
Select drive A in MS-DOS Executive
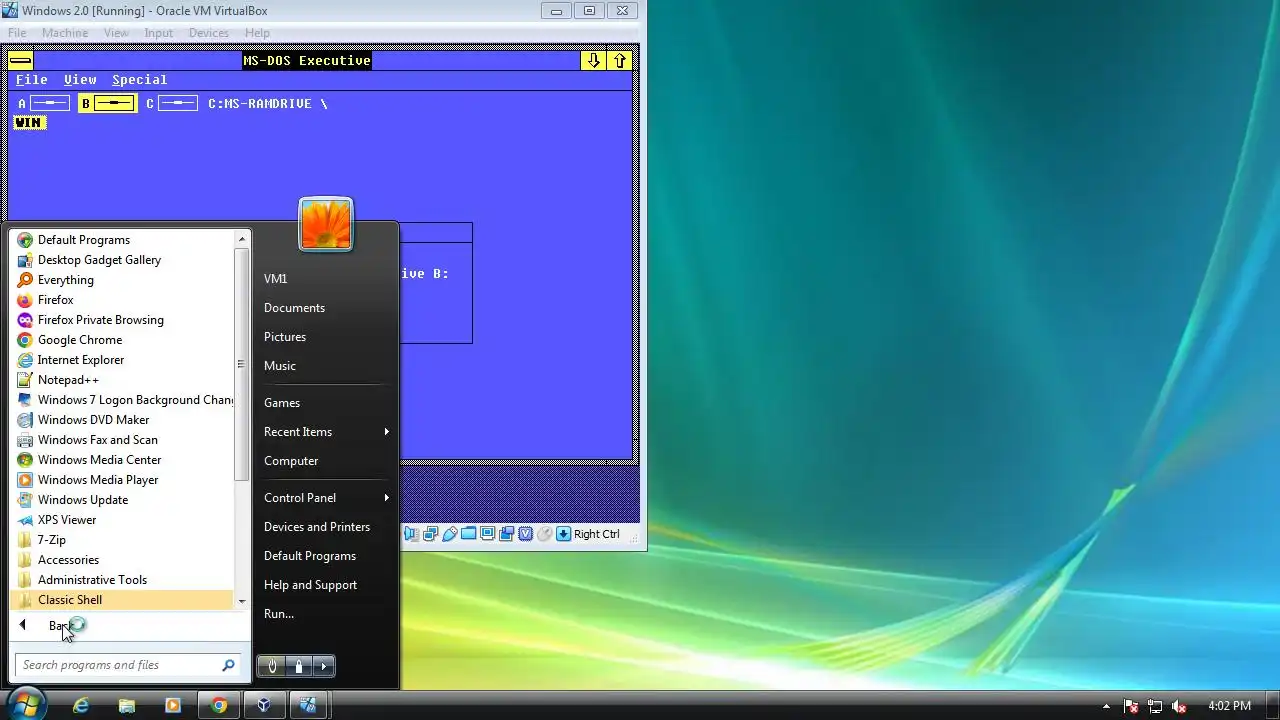(x=44, y=103)
